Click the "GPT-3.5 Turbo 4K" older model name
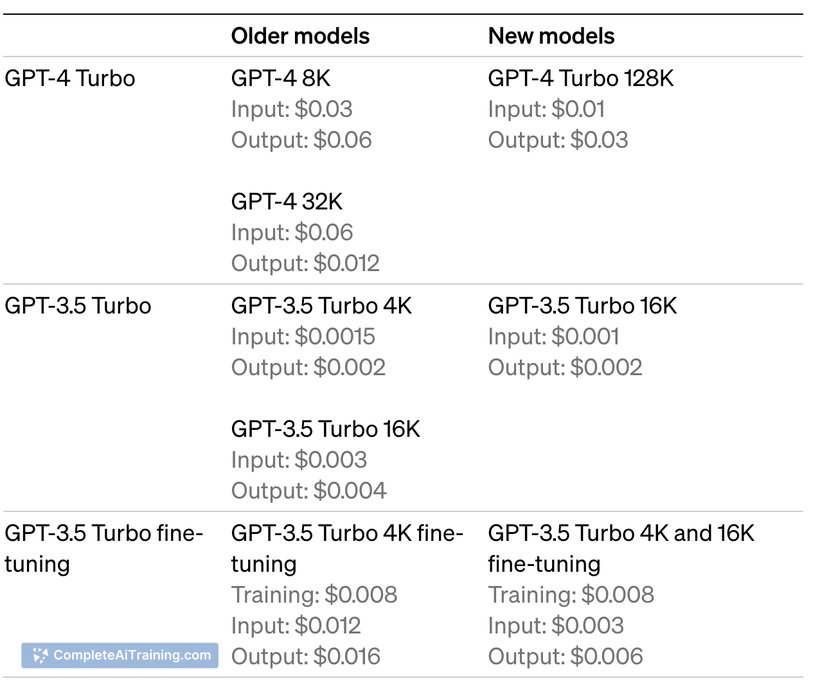This screenshot has height=681, width=820. [x=321, y=305]
